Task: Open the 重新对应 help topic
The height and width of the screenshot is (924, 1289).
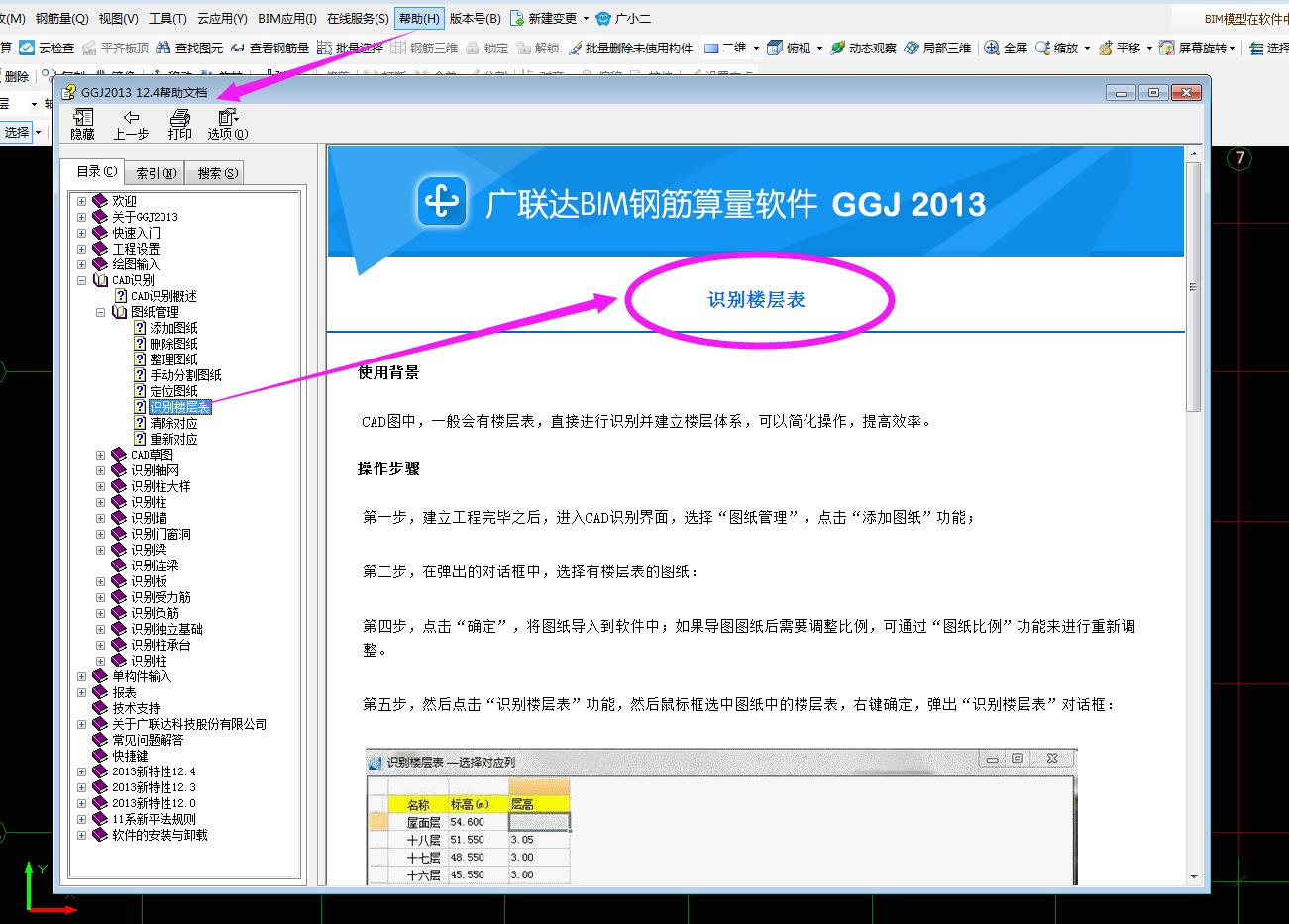Action: point(173,439)
